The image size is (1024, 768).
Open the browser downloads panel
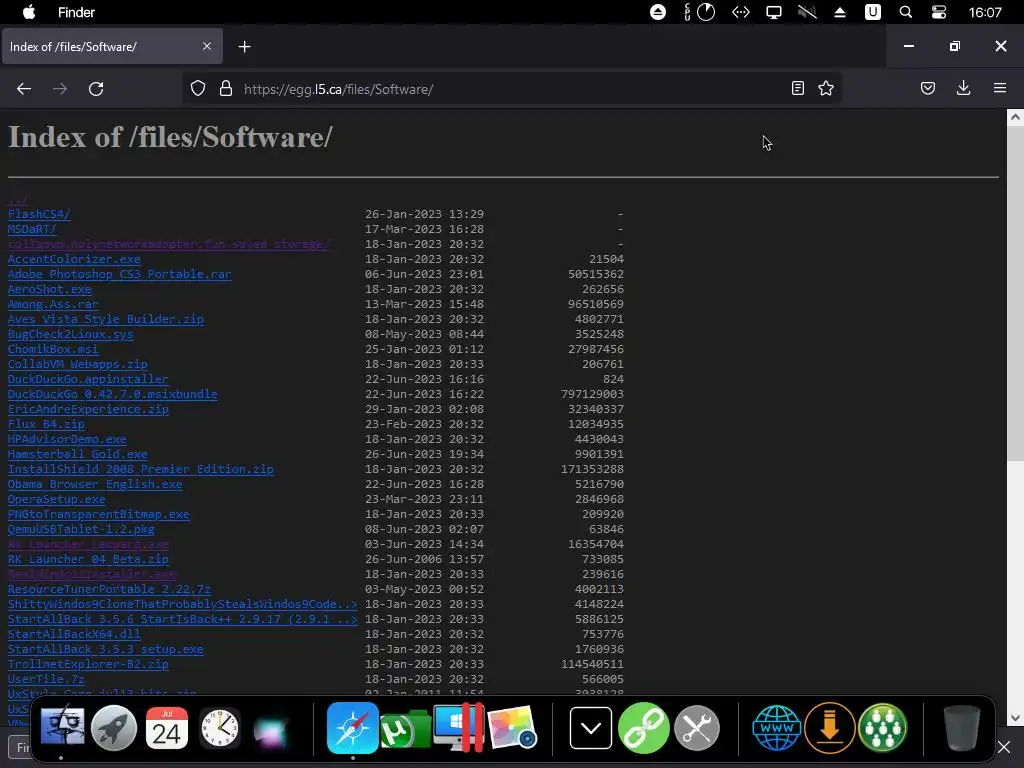[963, 88]
